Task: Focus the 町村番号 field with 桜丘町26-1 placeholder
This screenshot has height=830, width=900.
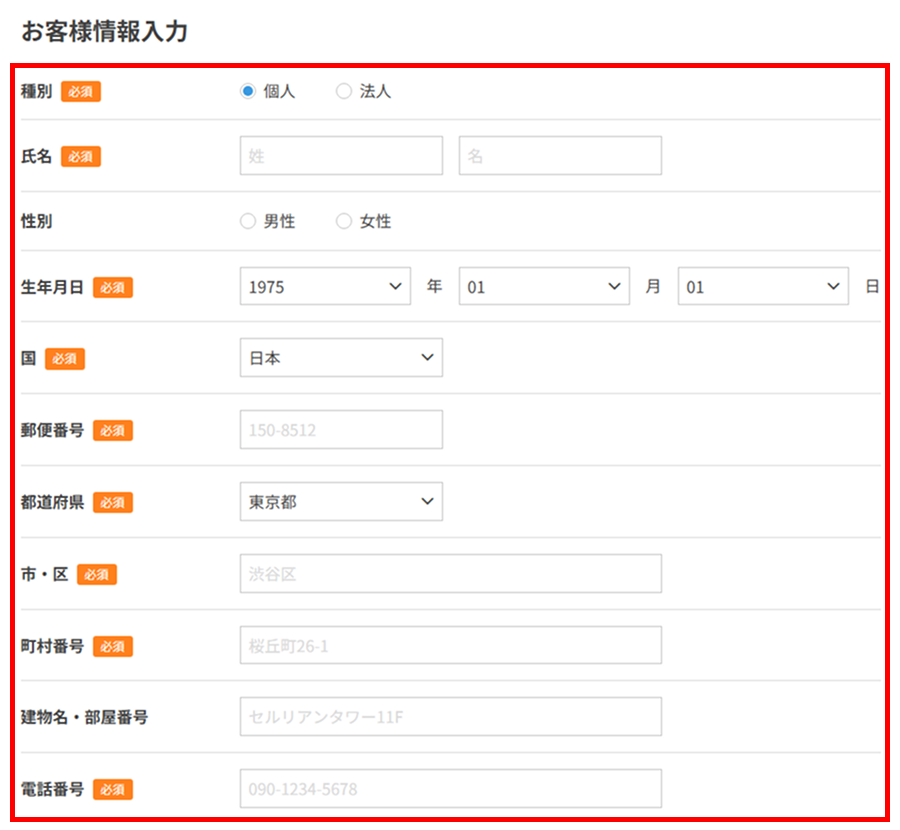Action: pyautogui.click(x=450, y=646)
